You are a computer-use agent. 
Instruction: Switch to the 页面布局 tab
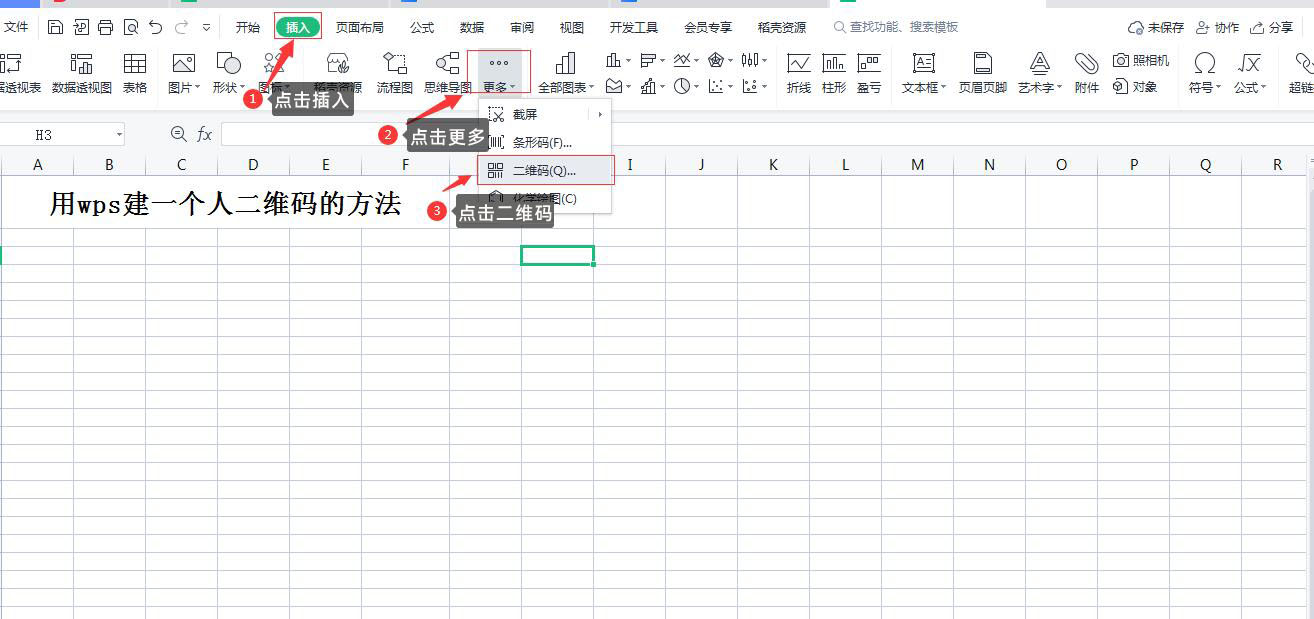pyautogui.click(x=359, y=27)
